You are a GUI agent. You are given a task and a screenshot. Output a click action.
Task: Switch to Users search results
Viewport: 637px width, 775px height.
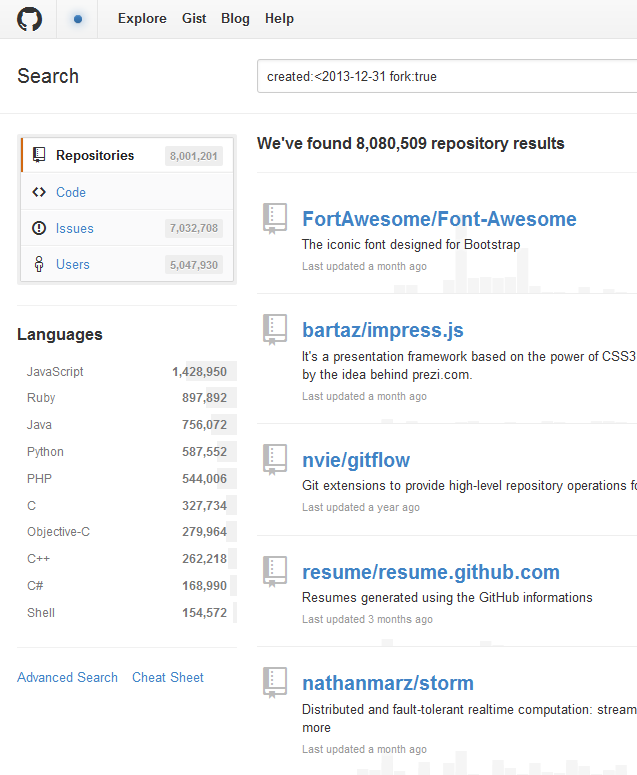(x=72, y=264)
